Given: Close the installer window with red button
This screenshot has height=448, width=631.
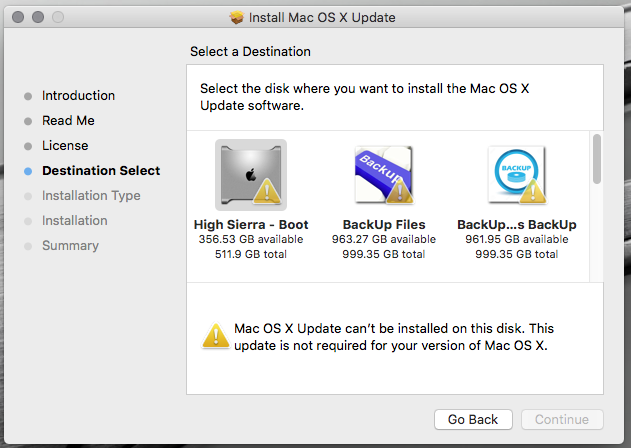Looking at the screenshot, I should [x=18, y=17].
